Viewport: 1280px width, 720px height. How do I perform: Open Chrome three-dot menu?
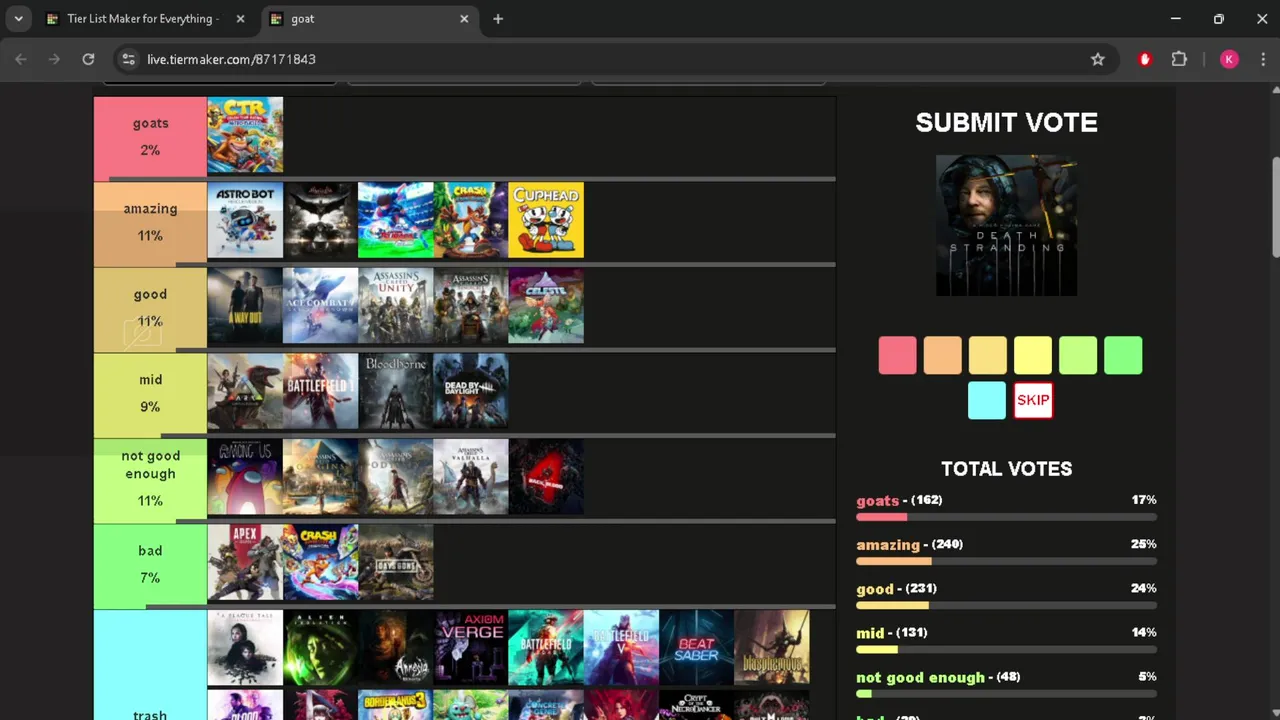[1262, 59]
